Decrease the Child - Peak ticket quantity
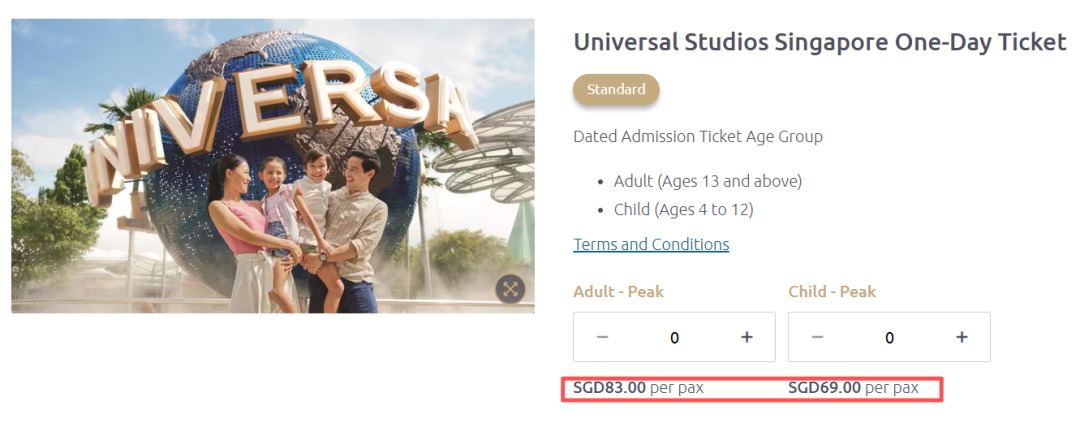 pos(817,337)
